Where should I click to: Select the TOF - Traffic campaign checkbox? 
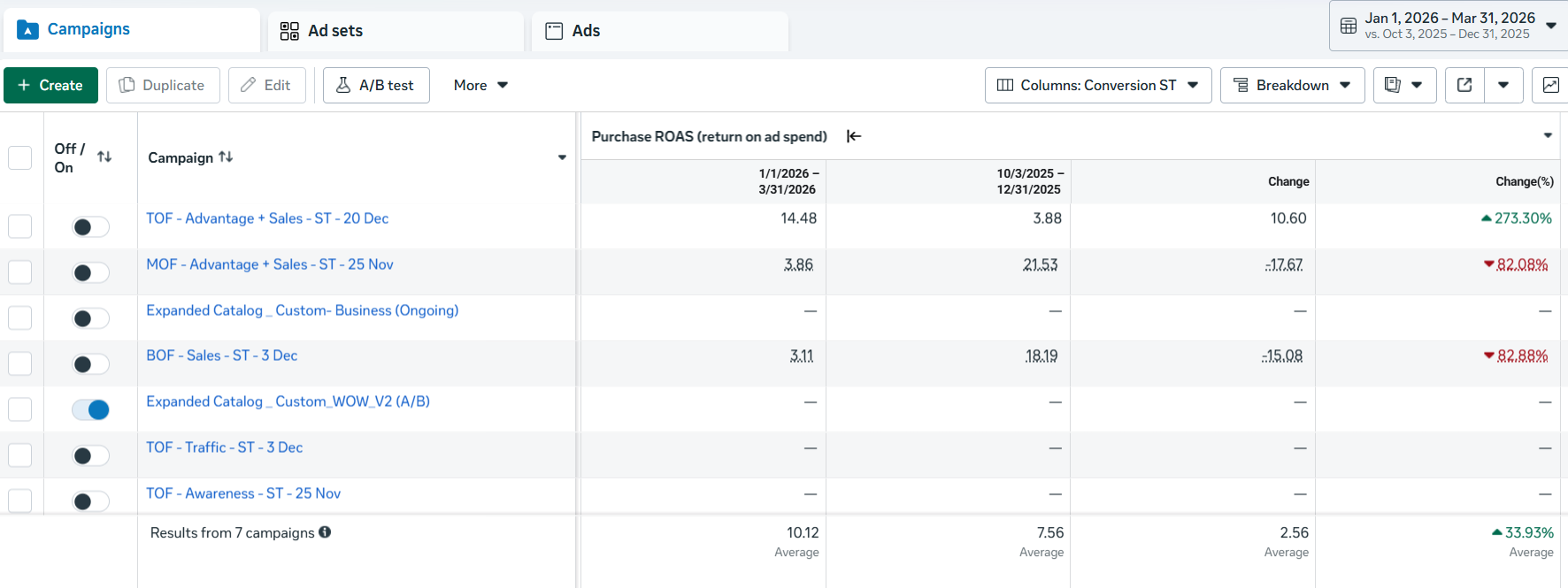coord(19,455)
